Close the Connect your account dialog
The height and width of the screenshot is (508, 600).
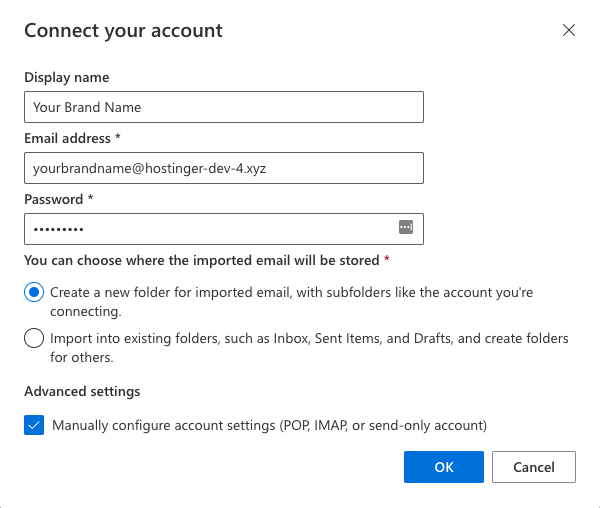pyautogui.click(x=569, y=30)
